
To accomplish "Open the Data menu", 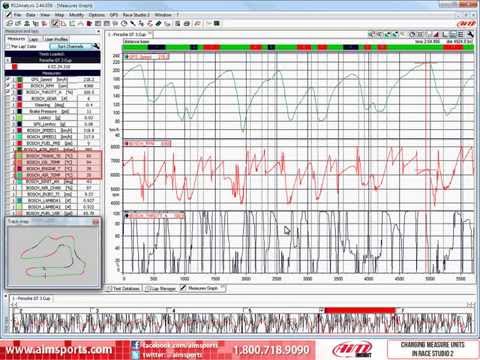I will 30,15.
